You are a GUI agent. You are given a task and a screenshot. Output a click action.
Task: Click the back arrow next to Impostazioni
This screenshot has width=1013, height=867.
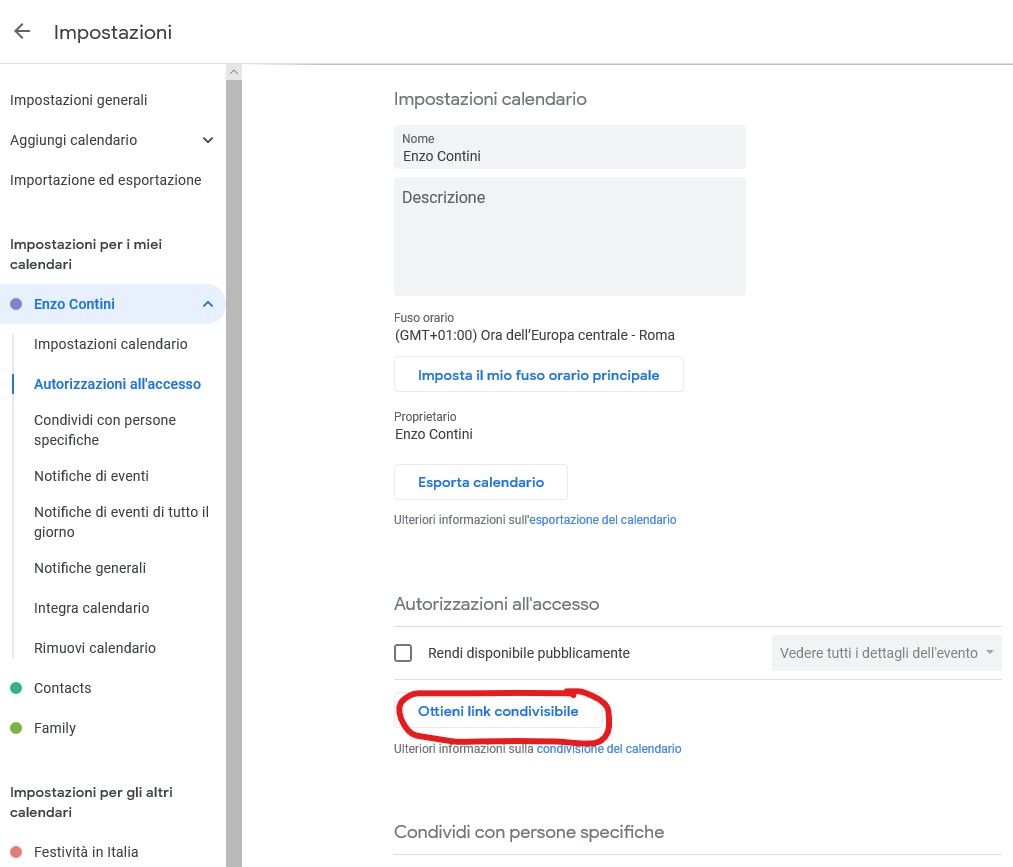(x=22, y=31)
